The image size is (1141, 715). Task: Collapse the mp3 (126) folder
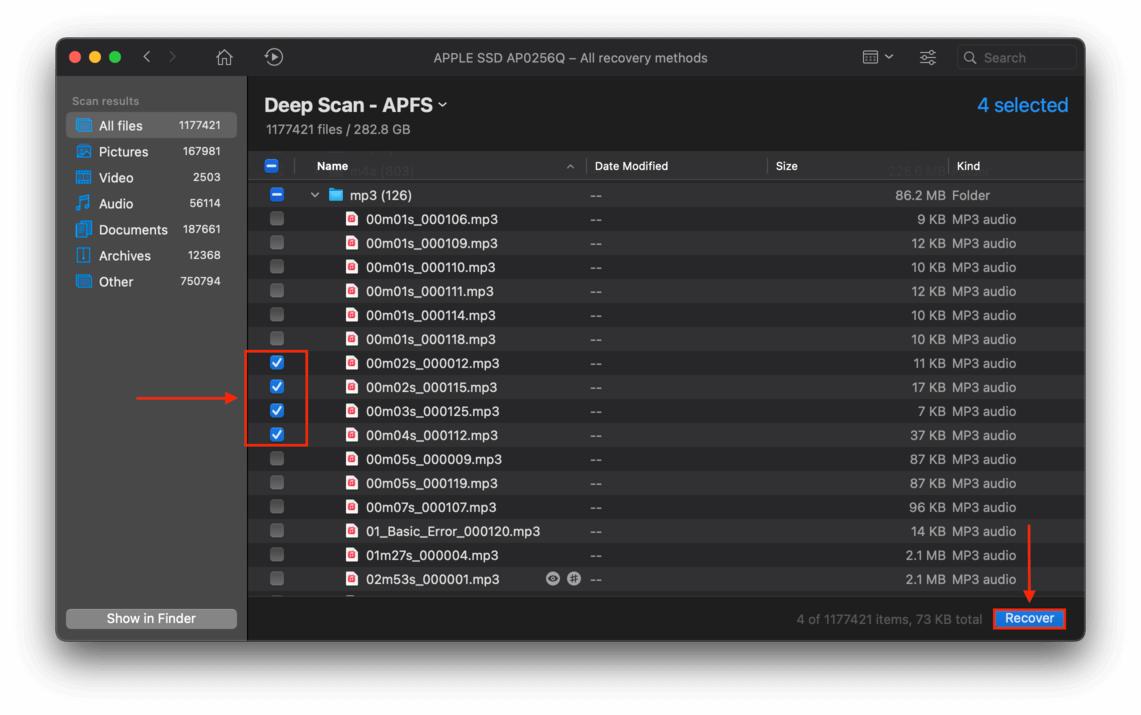click(314, 195)
